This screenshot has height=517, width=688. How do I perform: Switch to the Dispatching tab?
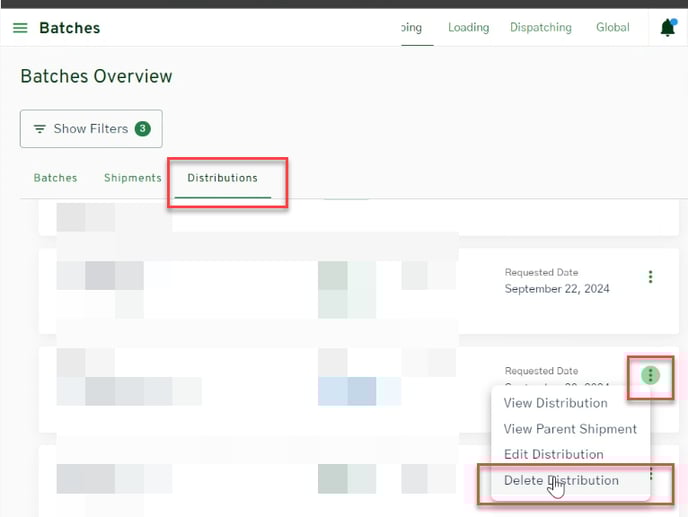(540, 28)
